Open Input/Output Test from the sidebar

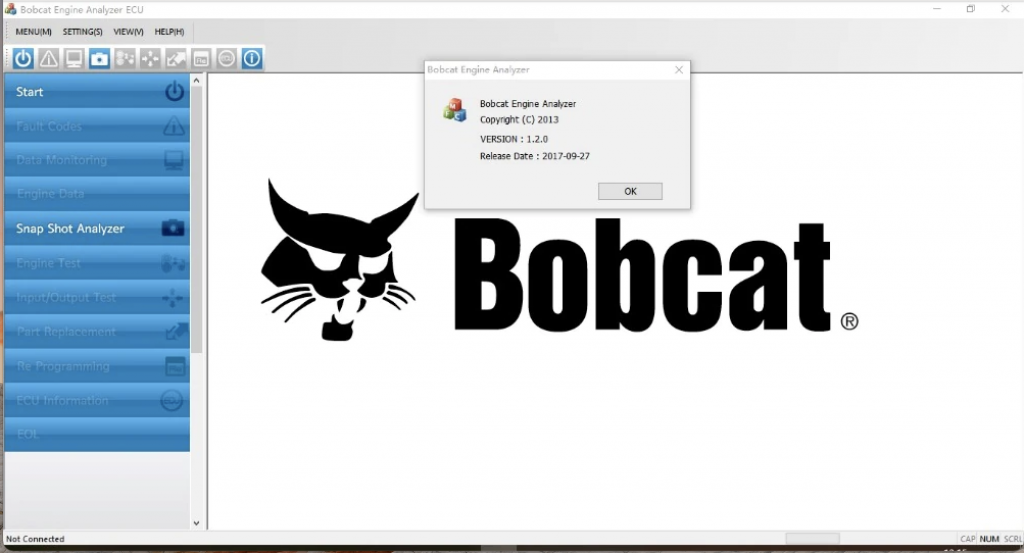pos(97,298)
